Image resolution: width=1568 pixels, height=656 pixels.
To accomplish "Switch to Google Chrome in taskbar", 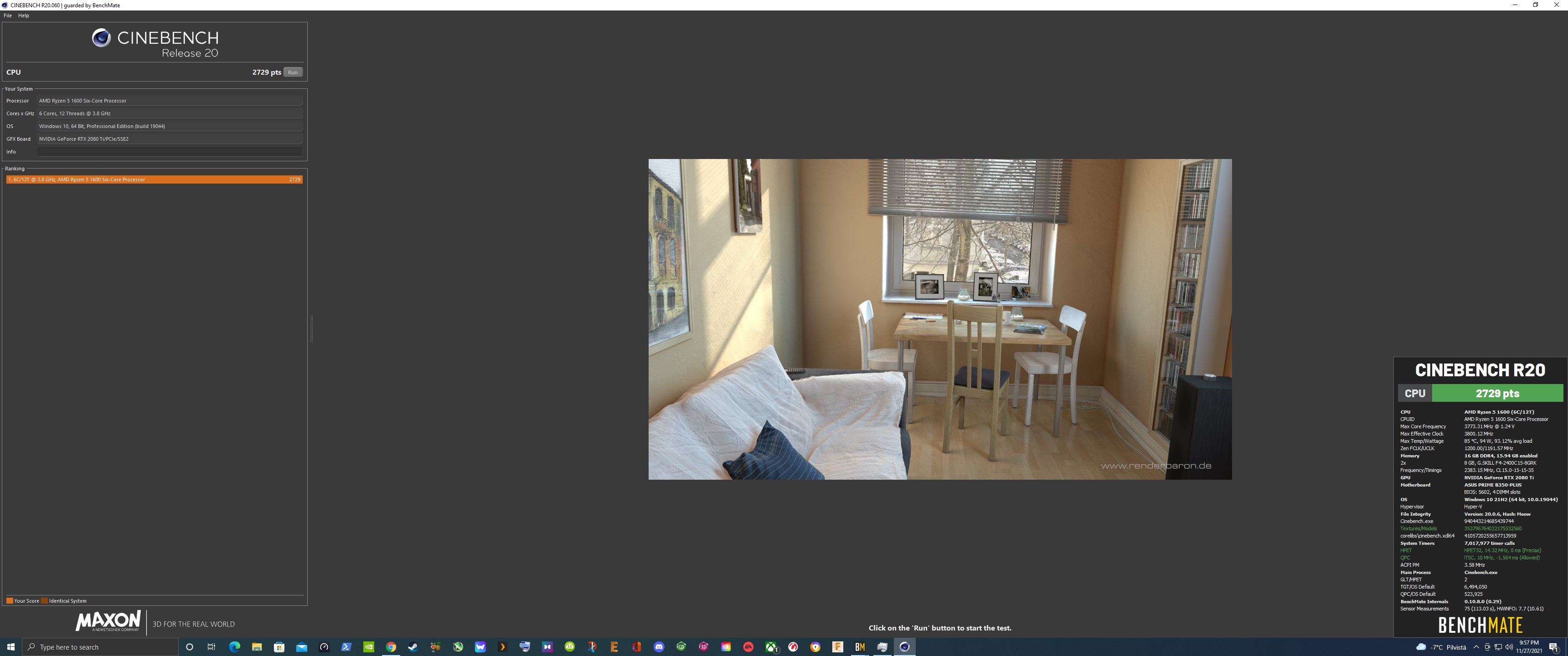I will pos(391,647).
